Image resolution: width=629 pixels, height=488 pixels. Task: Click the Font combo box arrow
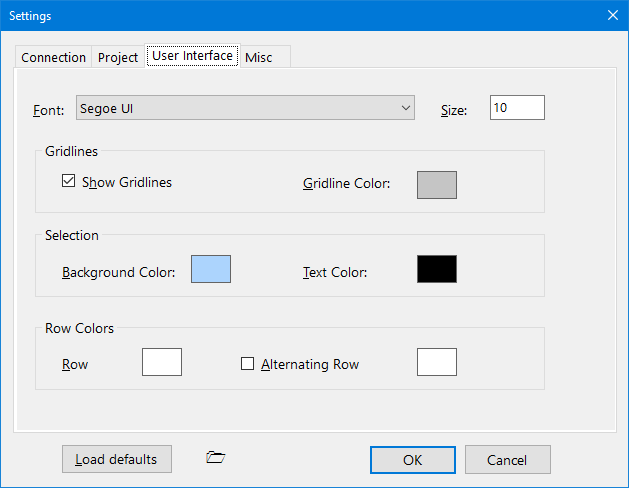click(x=406, y=107)
